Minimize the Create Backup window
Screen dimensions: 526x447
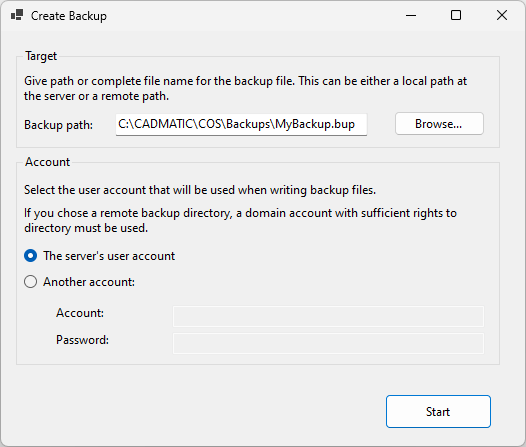click(x=411, y=15)
